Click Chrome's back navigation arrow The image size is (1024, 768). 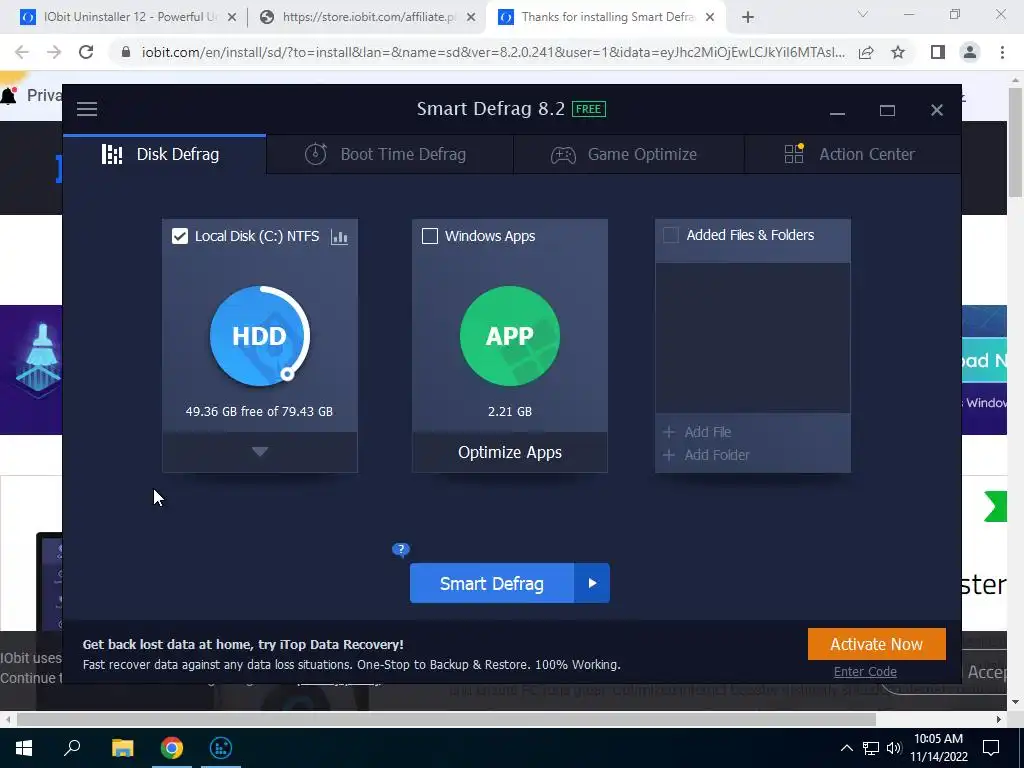coord(22,52)
